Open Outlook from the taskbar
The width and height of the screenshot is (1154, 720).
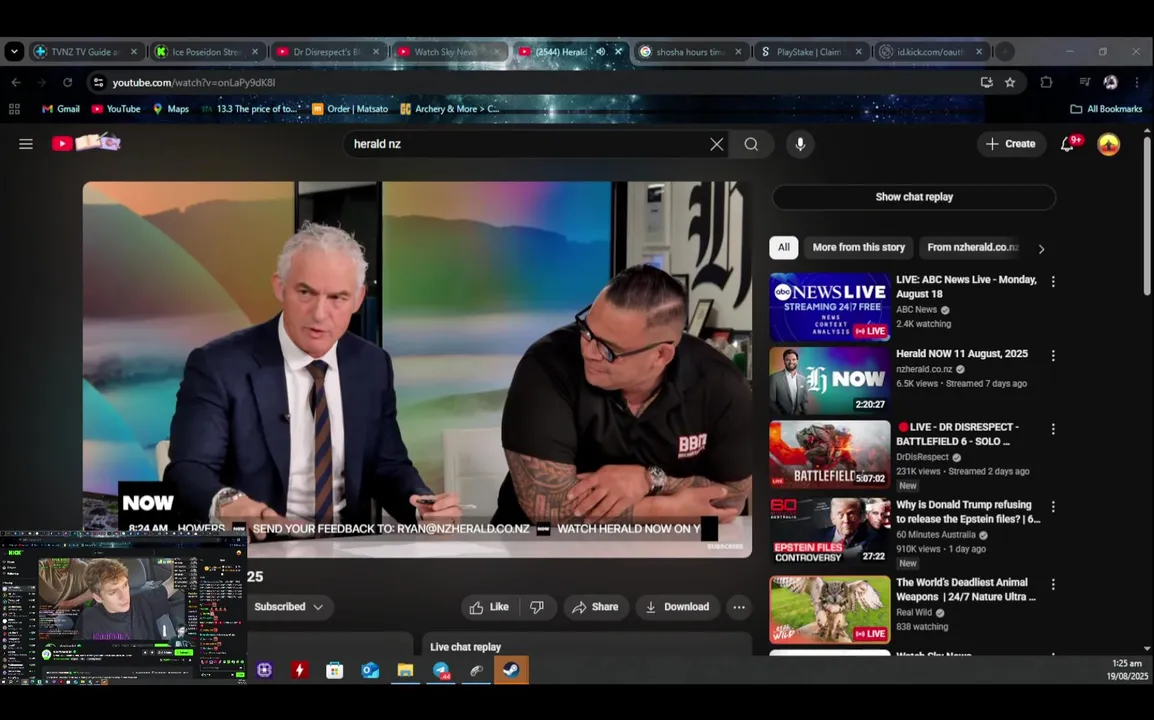coord(370,670)
